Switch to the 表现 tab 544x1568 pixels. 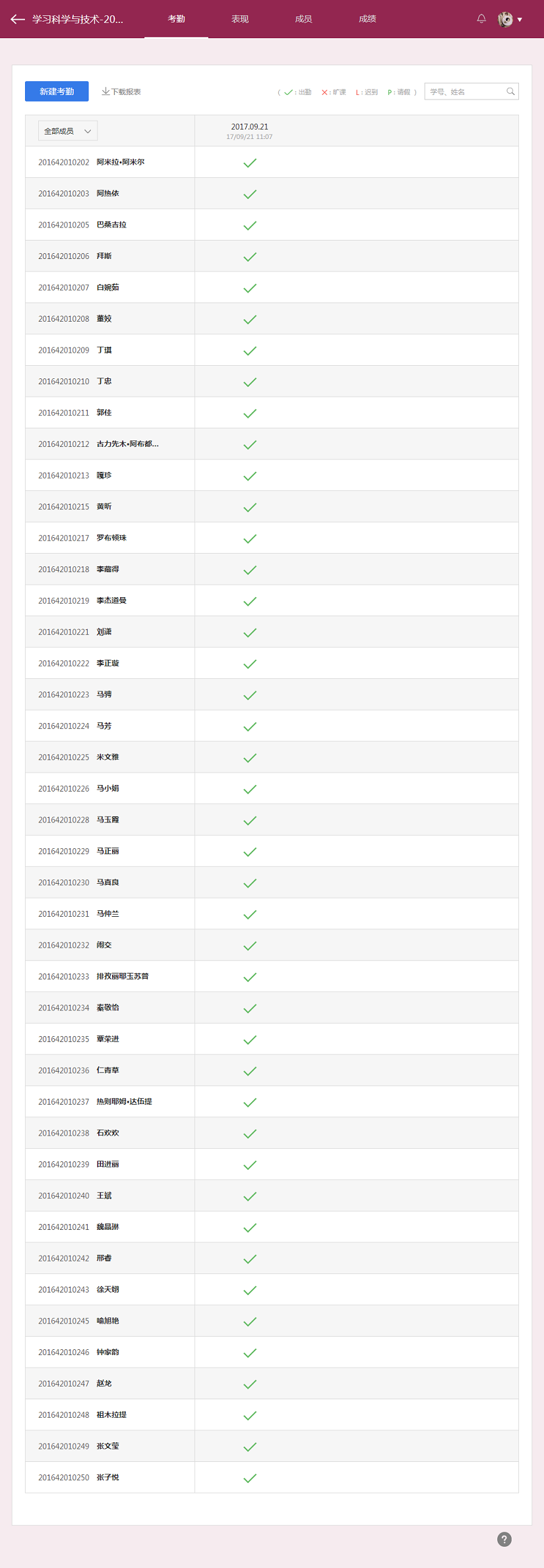(240, 19)
